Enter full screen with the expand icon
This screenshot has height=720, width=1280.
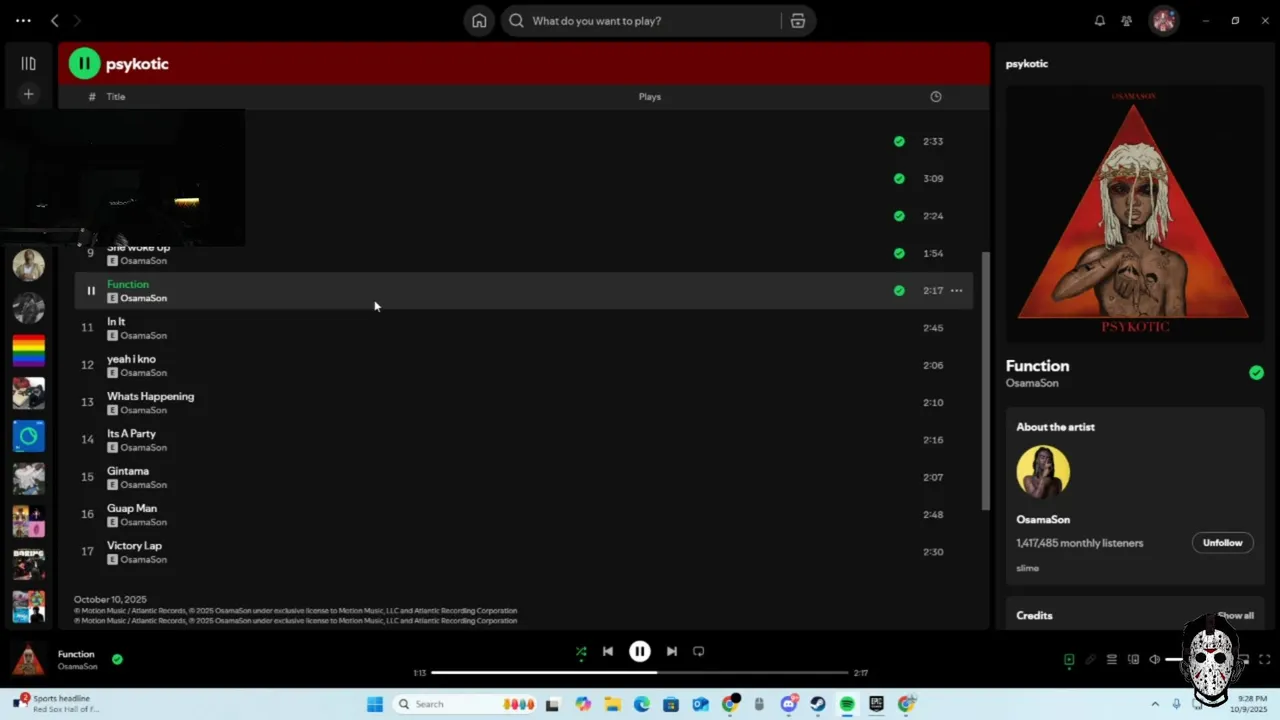(1265, 660)
